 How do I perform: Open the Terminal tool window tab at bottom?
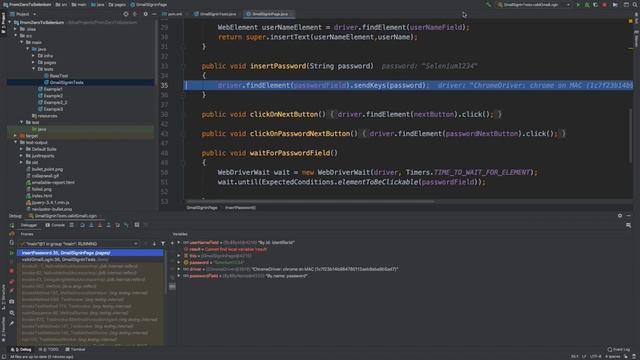[75, 350]
